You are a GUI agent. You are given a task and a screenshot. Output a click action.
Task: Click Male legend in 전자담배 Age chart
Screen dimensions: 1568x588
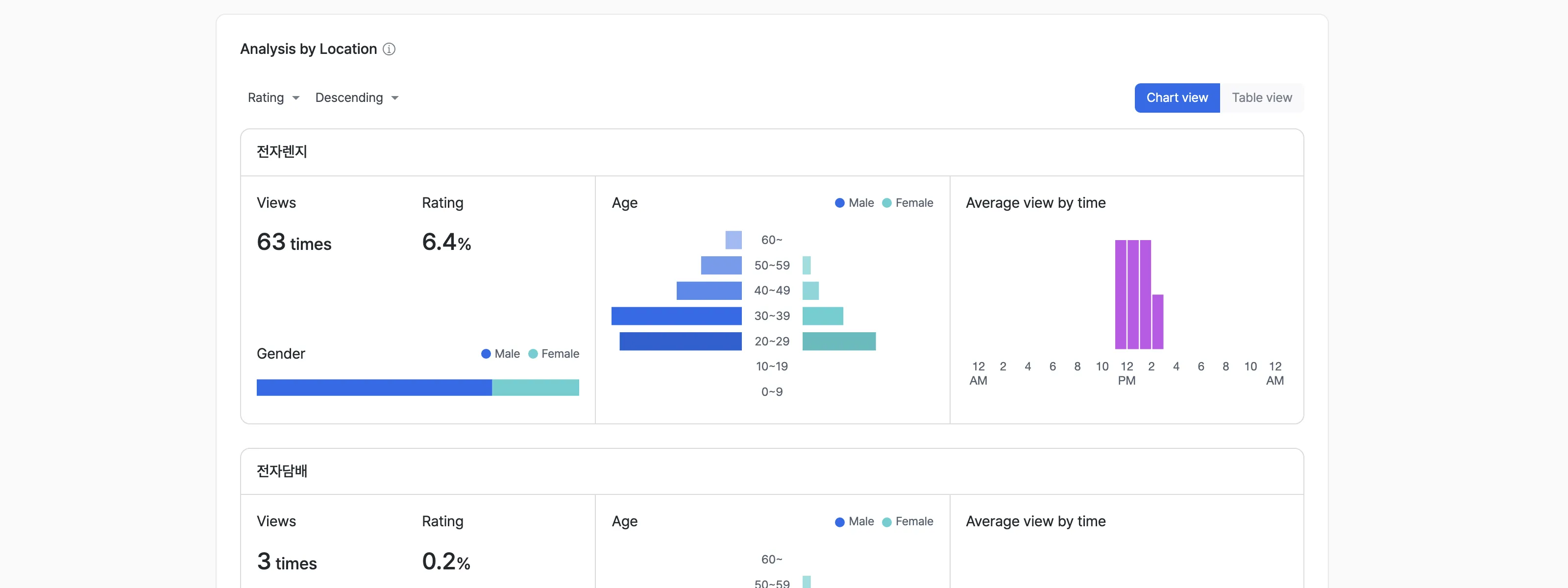coord(854,522)
